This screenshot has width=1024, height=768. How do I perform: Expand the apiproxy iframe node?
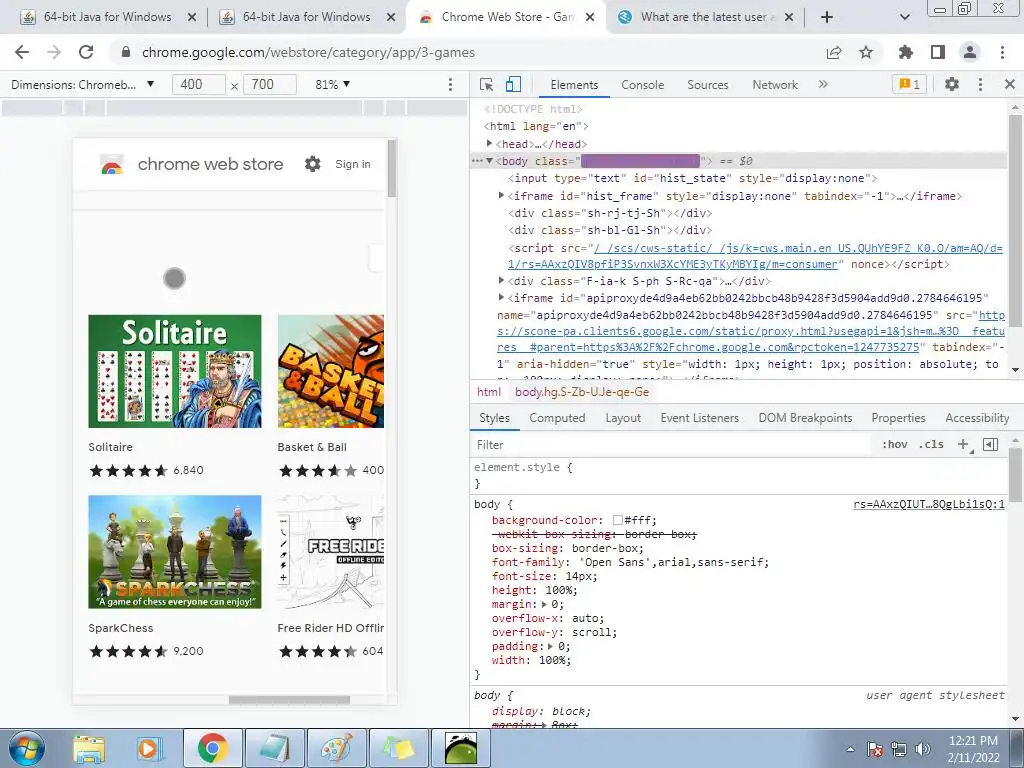[x=502, y=297]
